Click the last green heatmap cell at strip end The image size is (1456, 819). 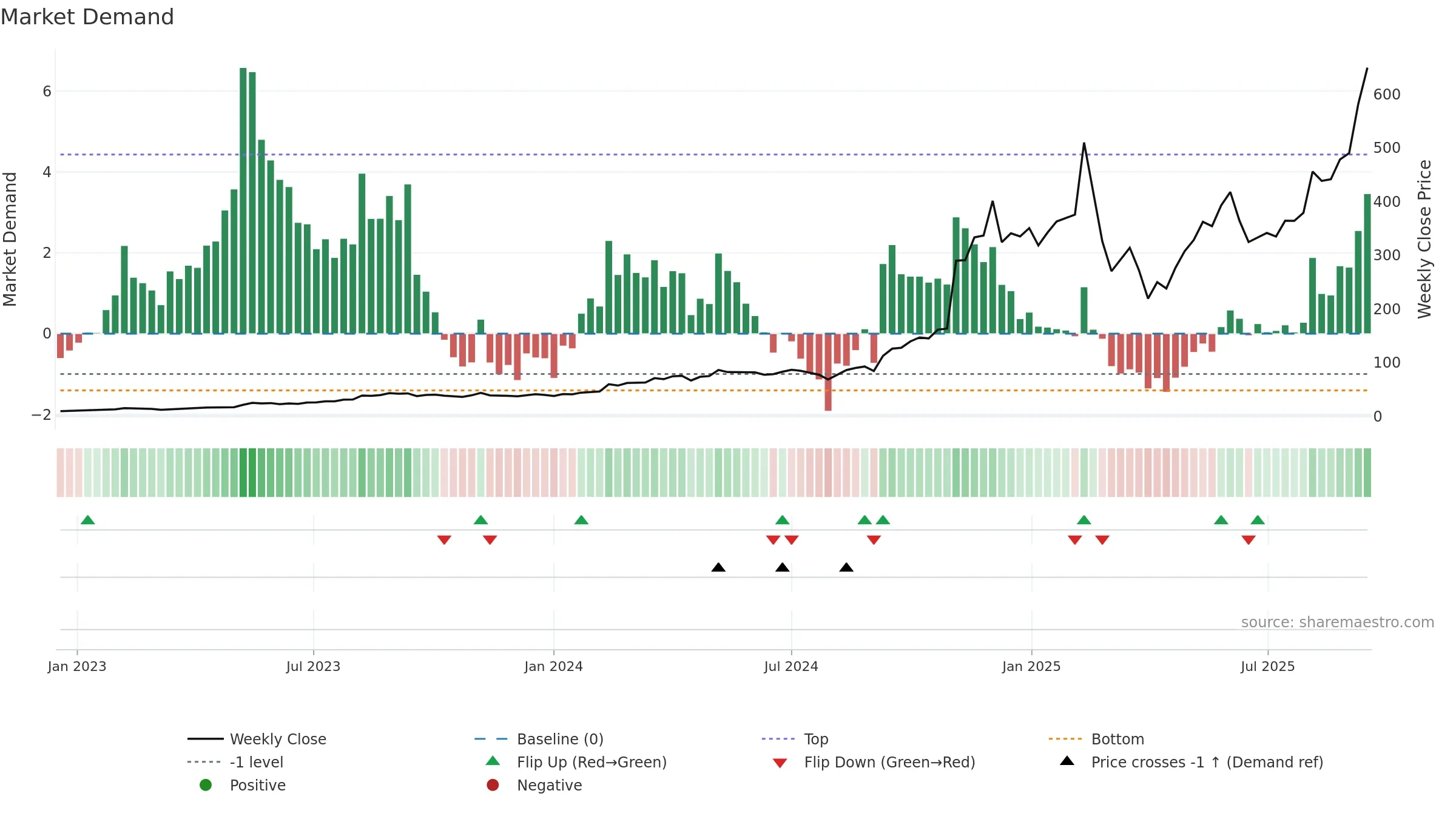click(x=1367, y=473)
